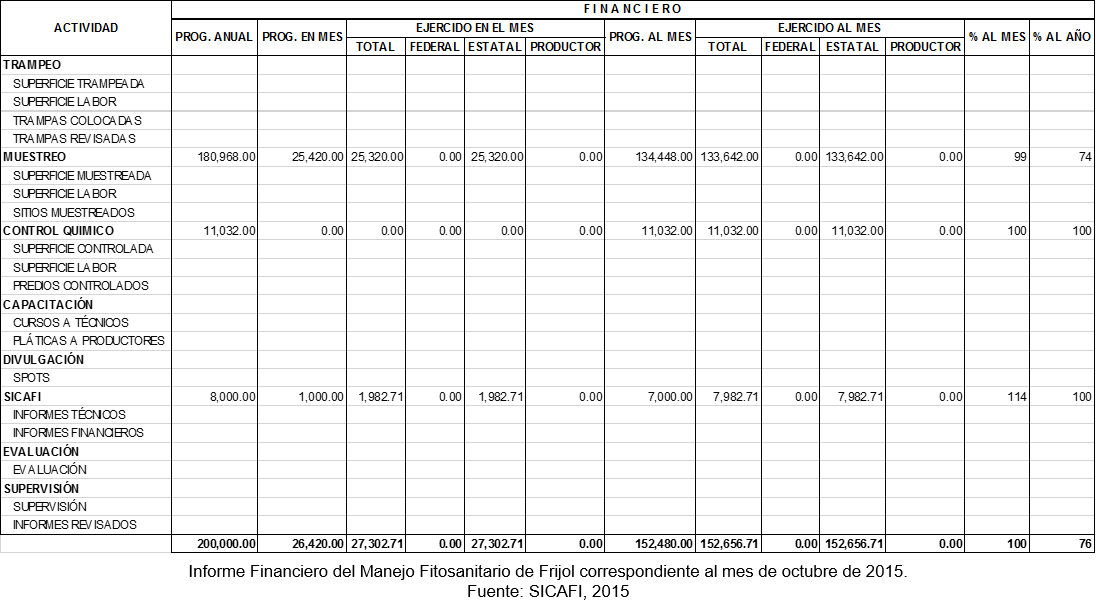
Task: Click MUESTREO exercised total 133,642.00
Action: pyautogui.click(x=729, y=157)
